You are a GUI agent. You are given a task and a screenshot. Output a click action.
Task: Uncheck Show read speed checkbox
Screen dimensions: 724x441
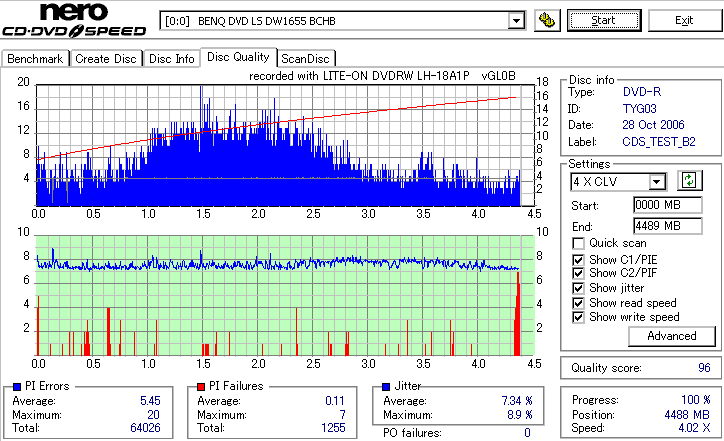click(578, 303)
